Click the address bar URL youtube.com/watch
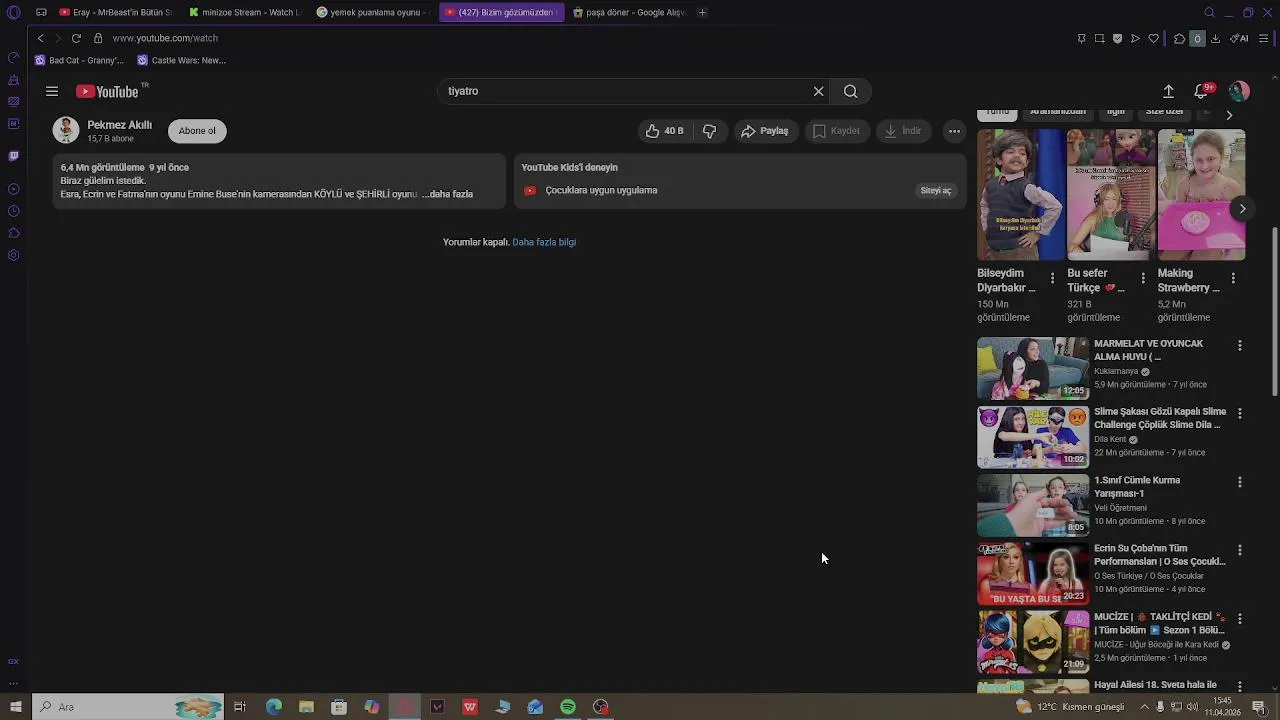 pos(165,38)
